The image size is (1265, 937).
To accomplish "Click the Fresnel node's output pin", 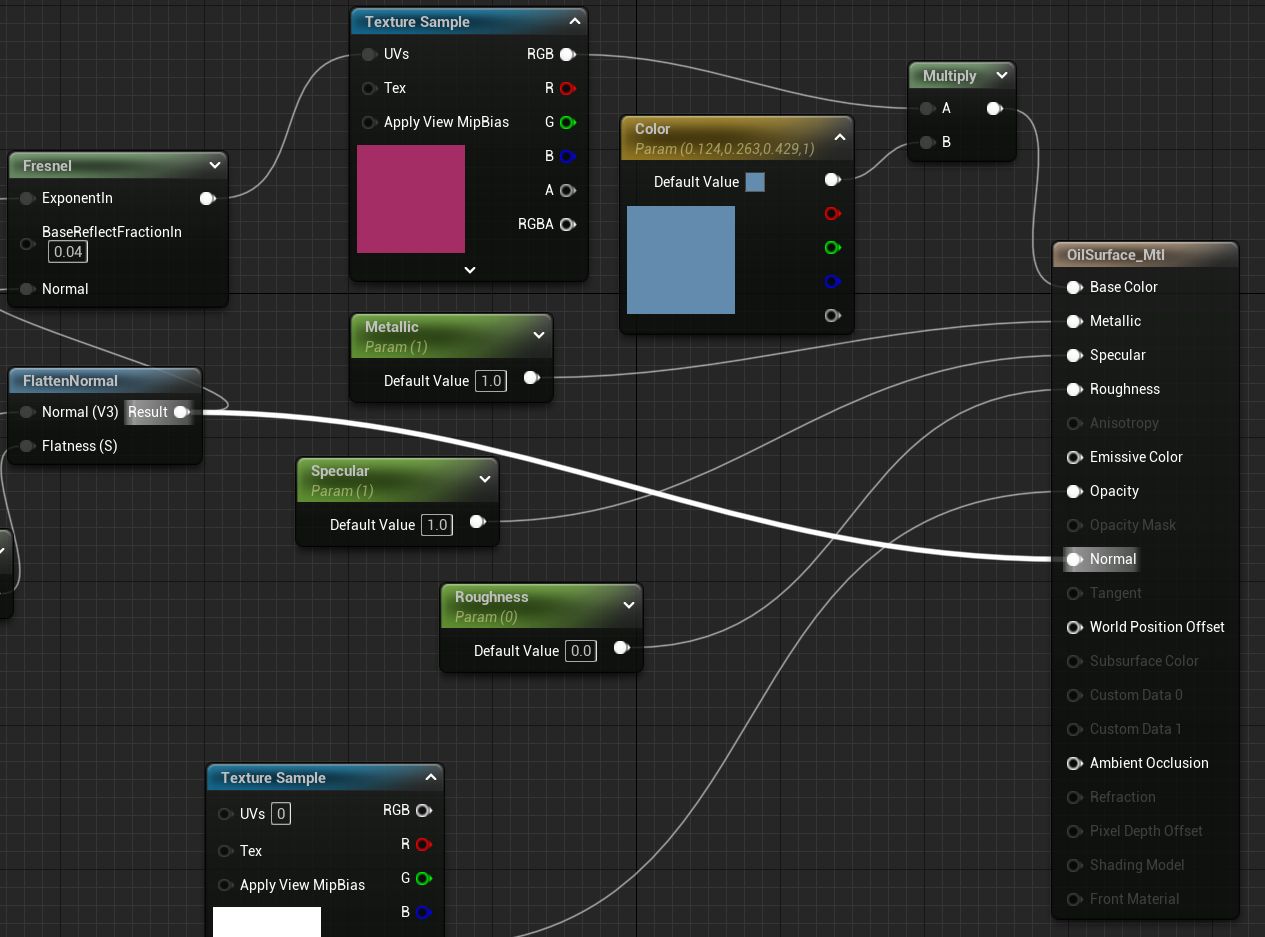I will pos(206,198).
